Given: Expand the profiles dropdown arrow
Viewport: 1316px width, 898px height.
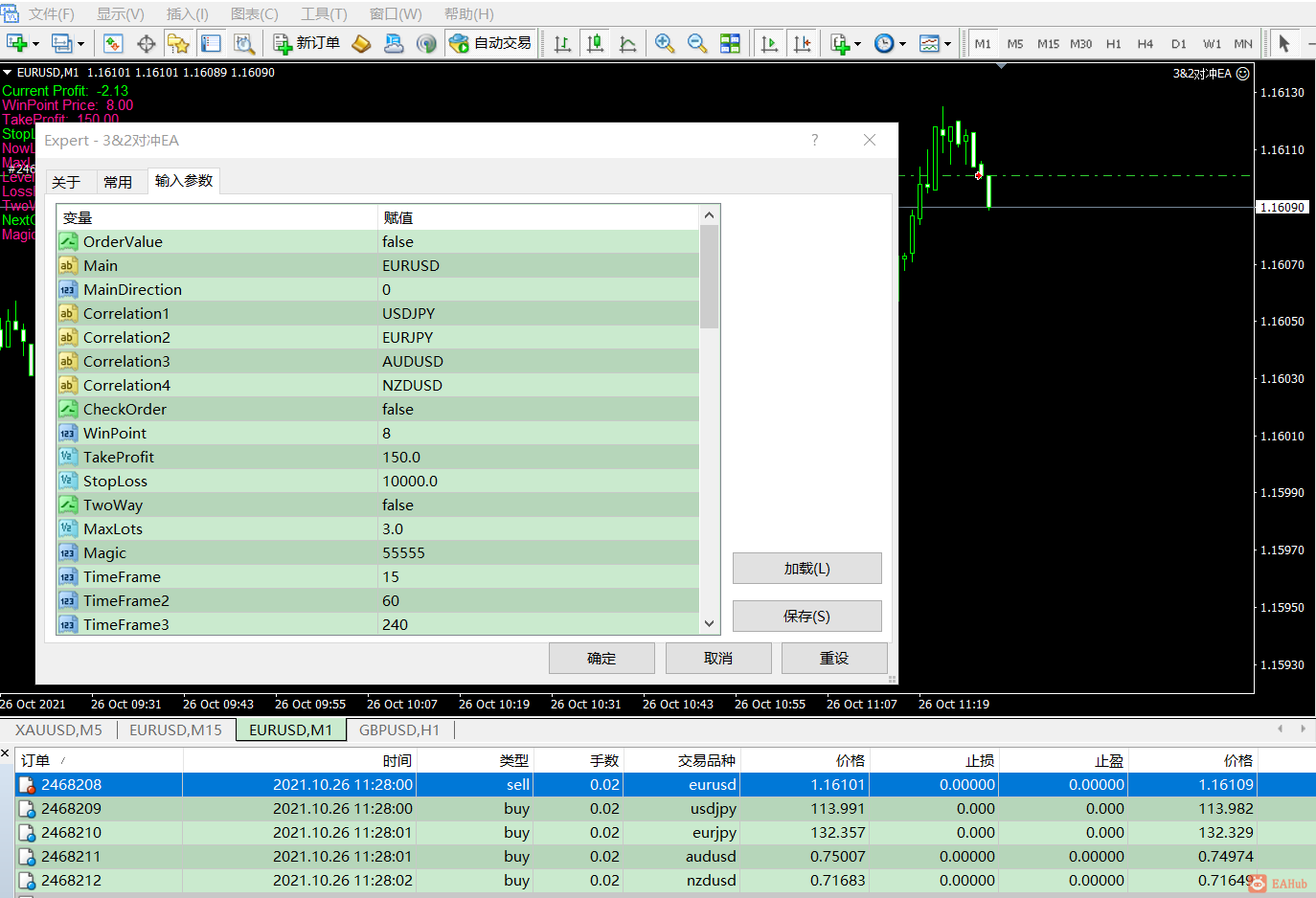Looking at the screenshot, I should click(x=80, y=44).
